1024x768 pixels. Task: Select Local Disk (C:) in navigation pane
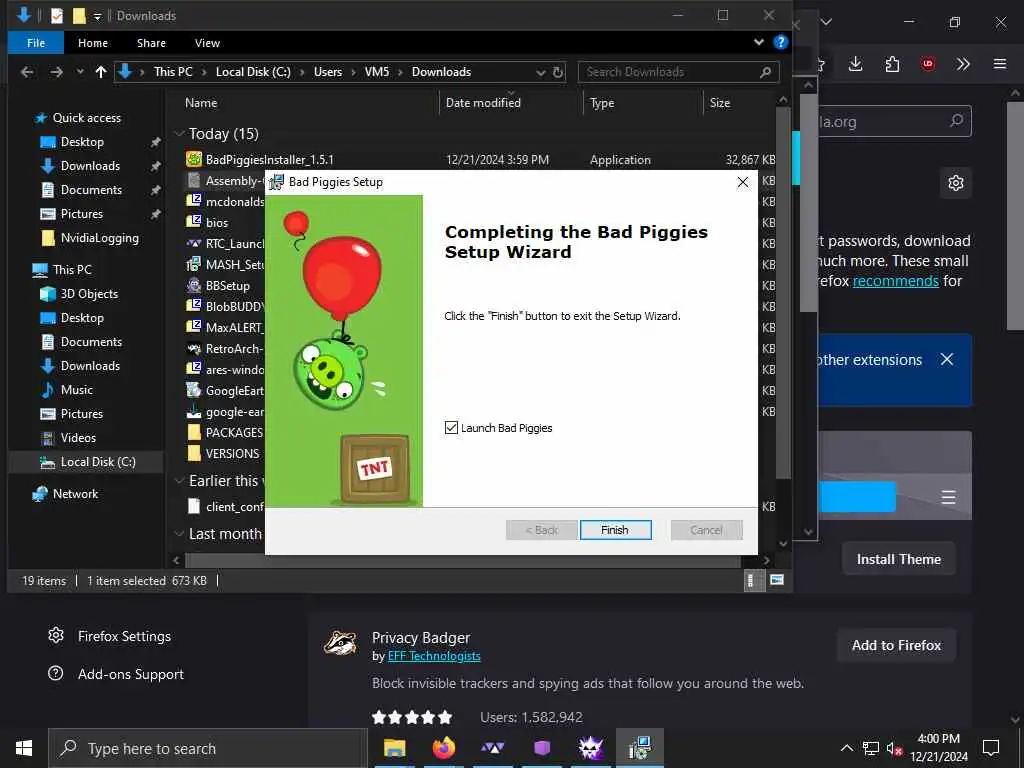coord(98,462)
